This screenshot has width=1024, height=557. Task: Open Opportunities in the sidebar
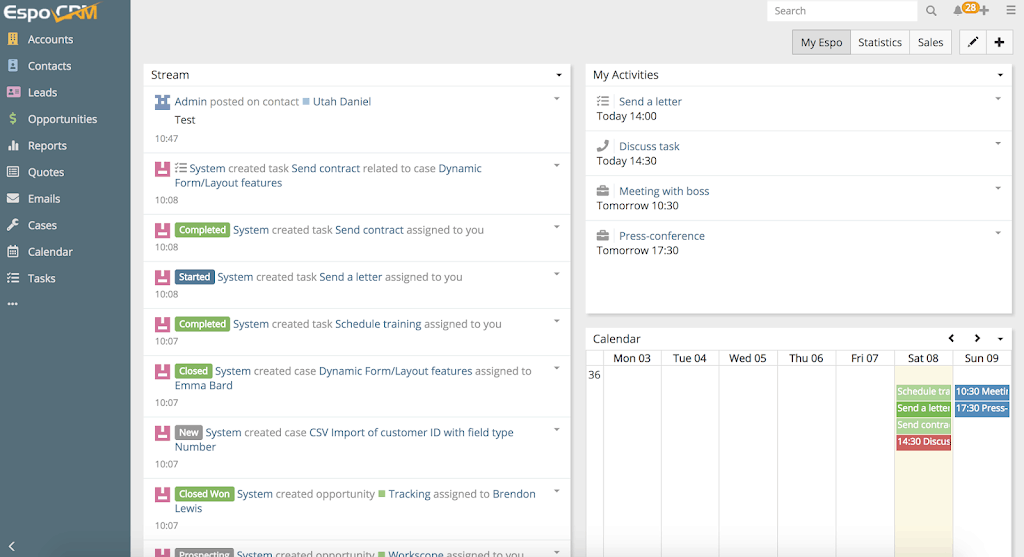[x=62, y=119]
